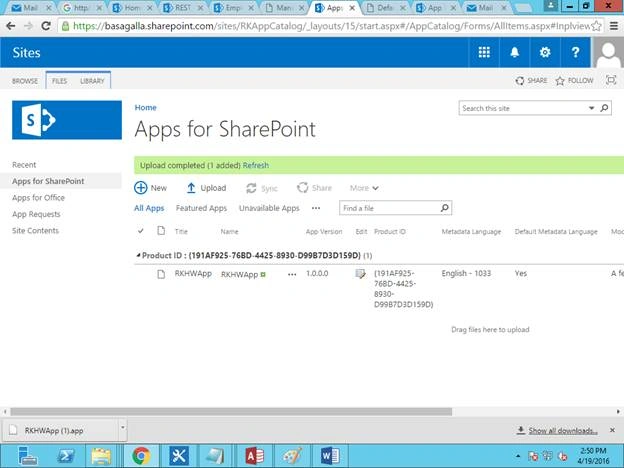
Task: Click the Refresh link in upload banner
Action: [256, 165]
